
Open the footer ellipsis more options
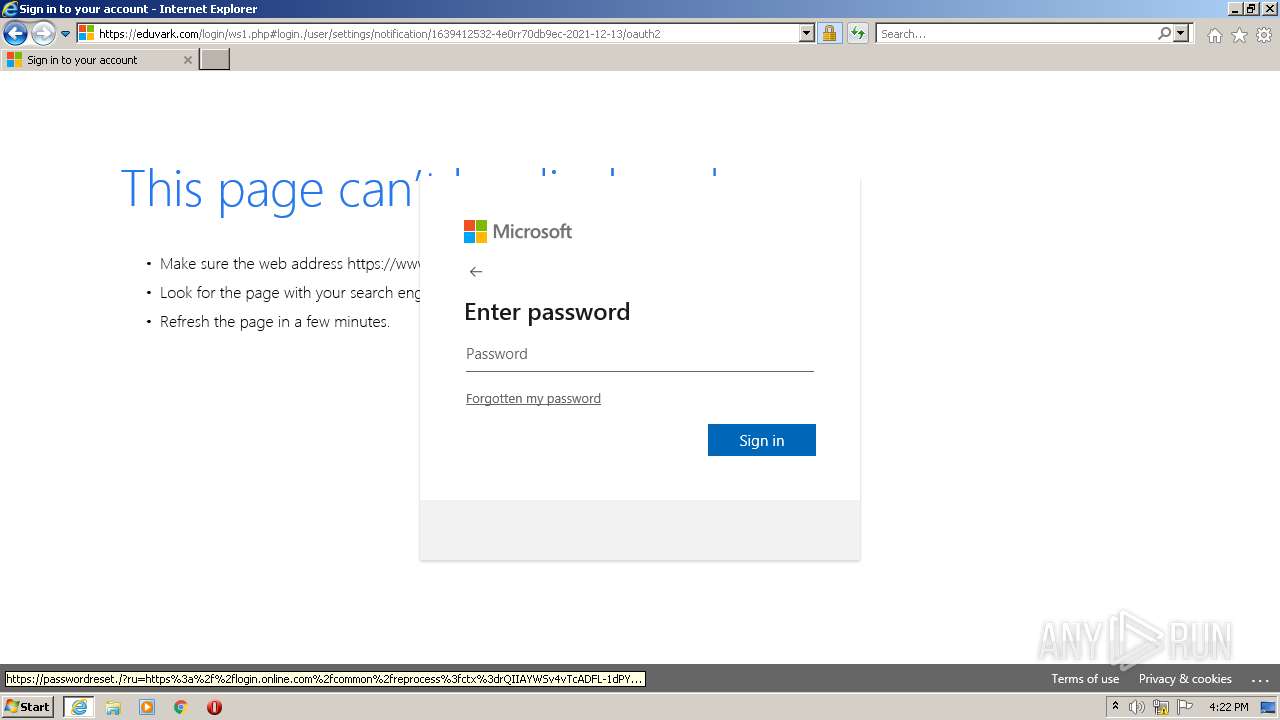coord(1260,679)
